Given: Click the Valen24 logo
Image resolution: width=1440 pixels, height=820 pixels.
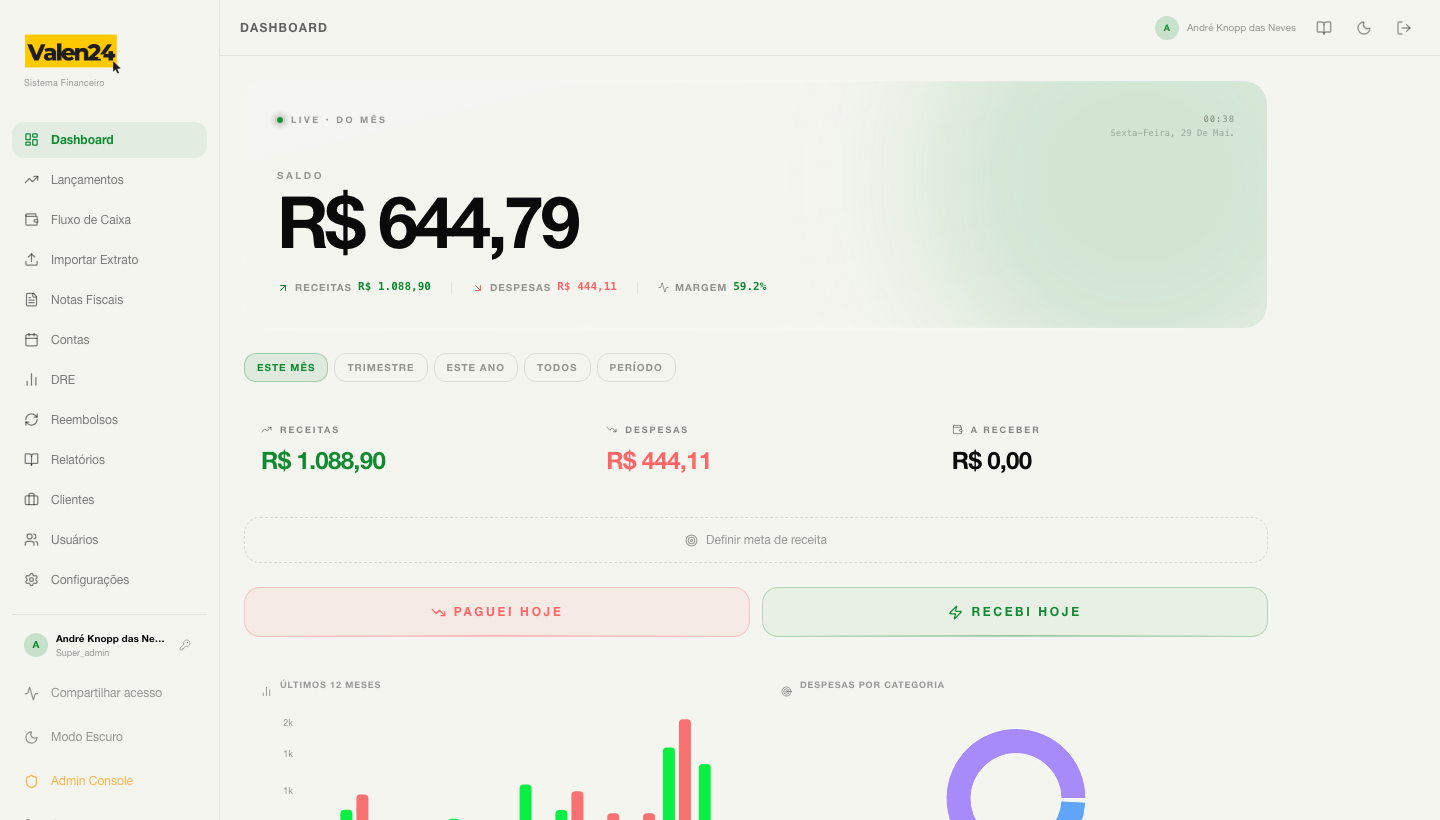Looking at the screenshot, I should coord(71,52).
